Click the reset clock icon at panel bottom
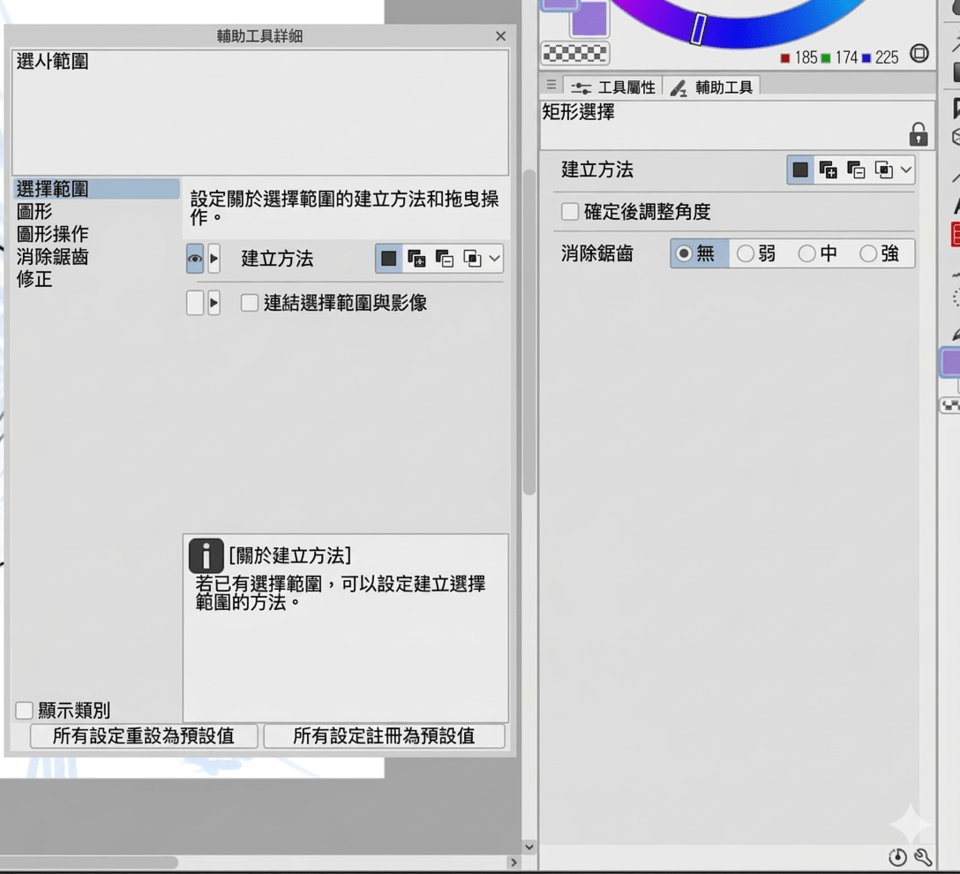Image resolution: width=960 pixels, height=874 pixels. [898, 857]
